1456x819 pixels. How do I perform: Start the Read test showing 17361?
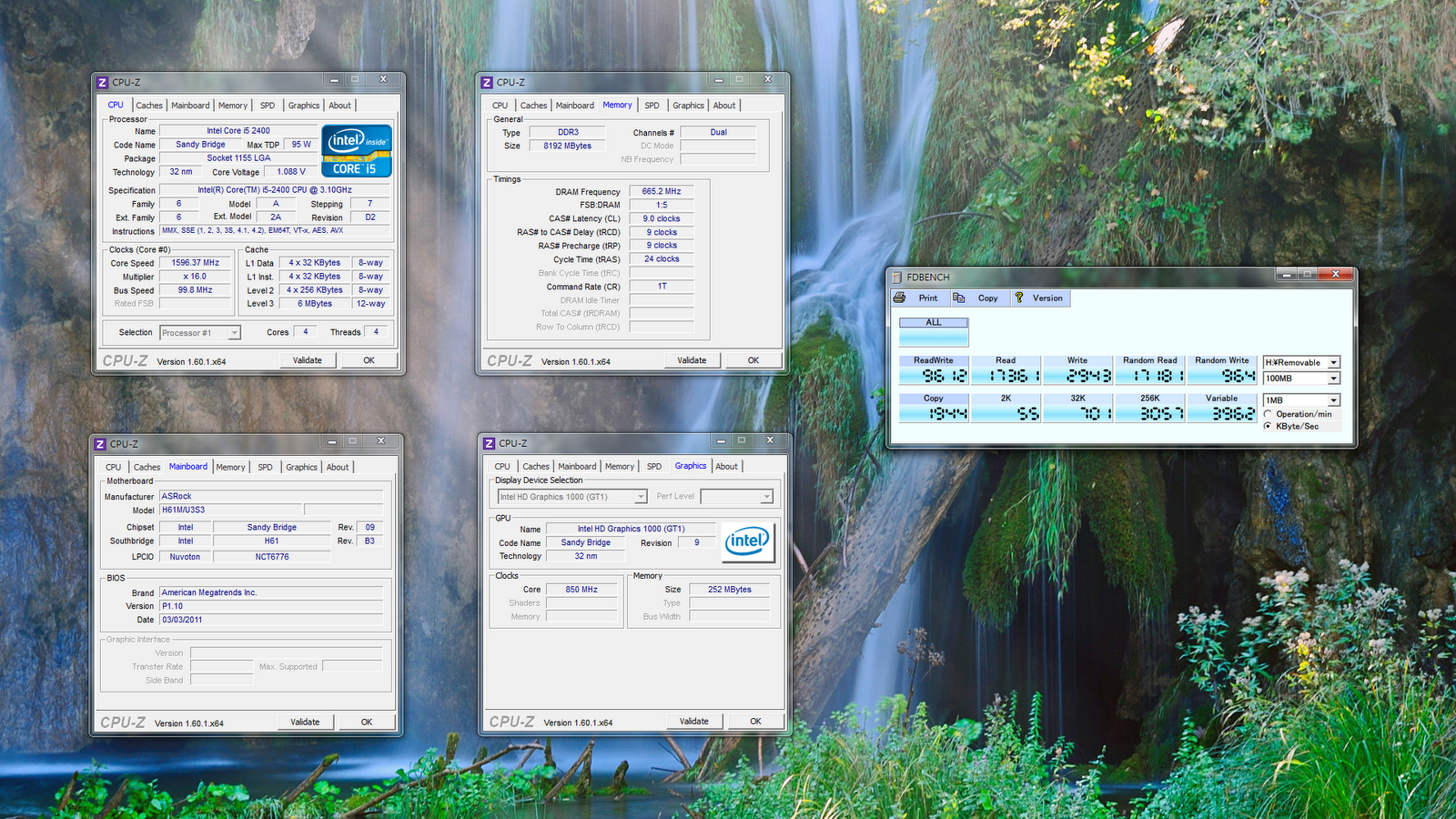point(1006,370)
